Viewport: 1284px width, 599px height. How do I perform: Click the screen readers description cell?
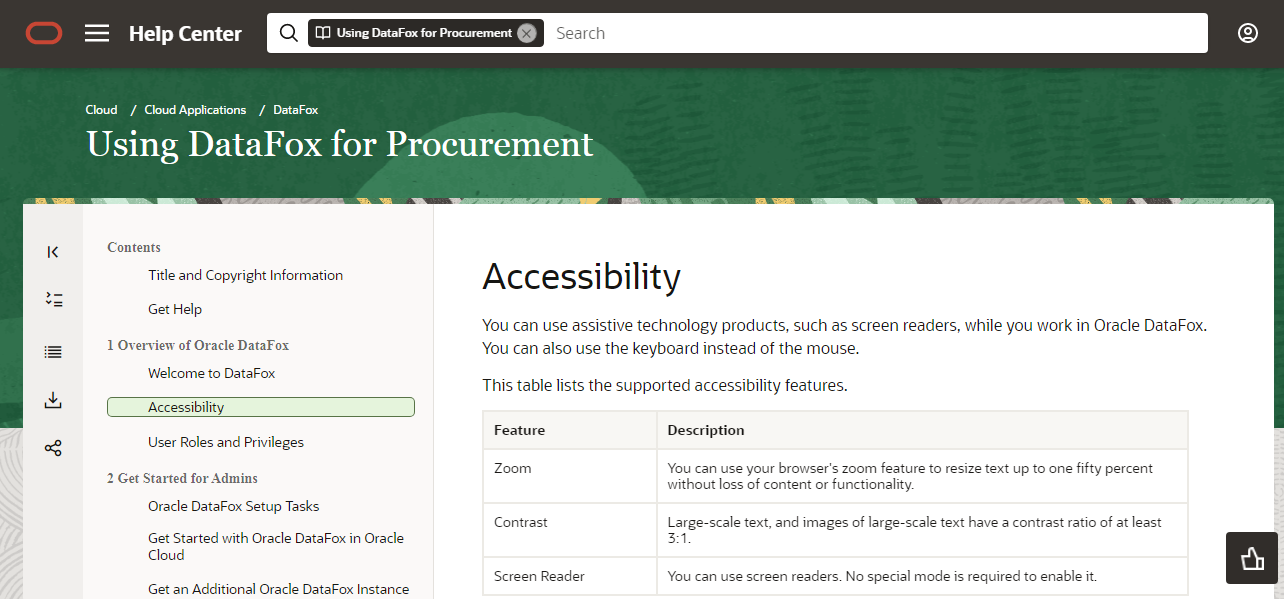922,576
